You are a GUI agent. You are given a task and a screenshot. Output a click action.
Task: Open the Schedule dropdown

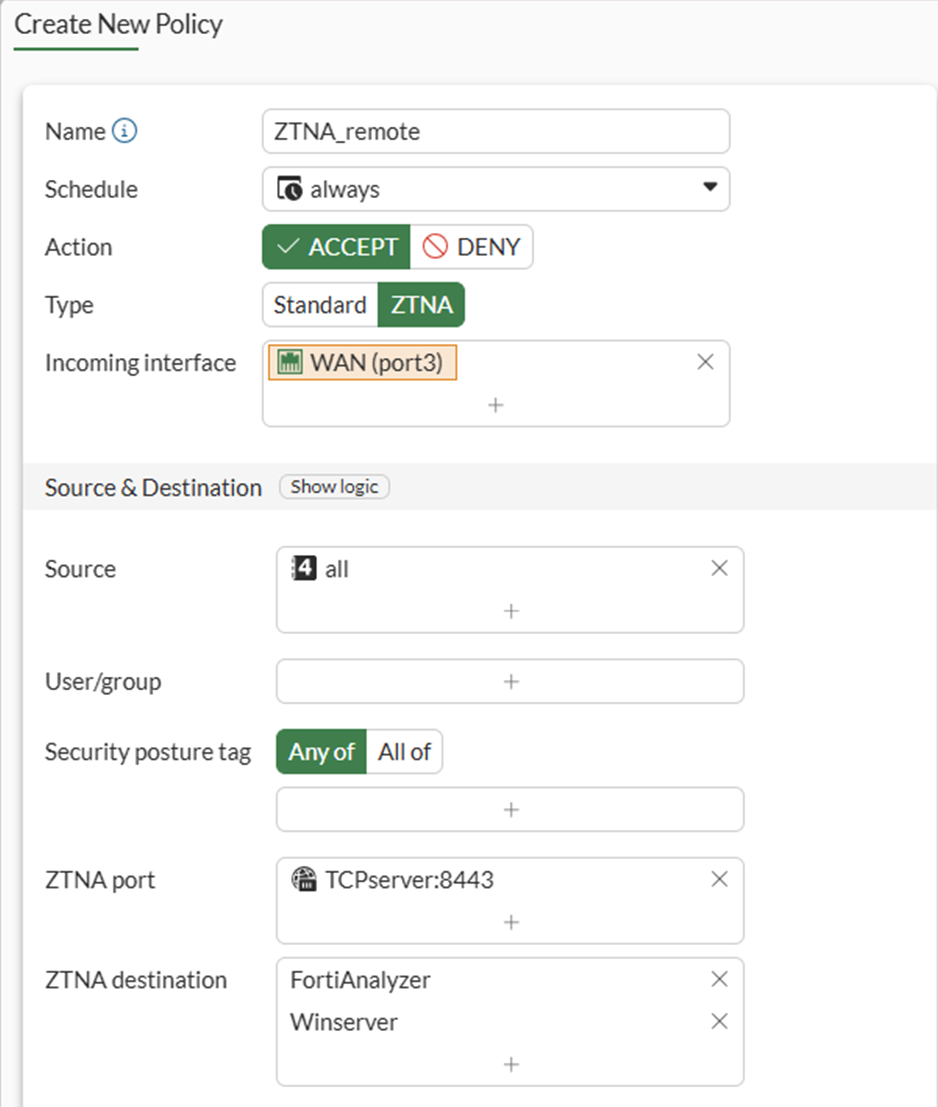(x=496, y=189)
